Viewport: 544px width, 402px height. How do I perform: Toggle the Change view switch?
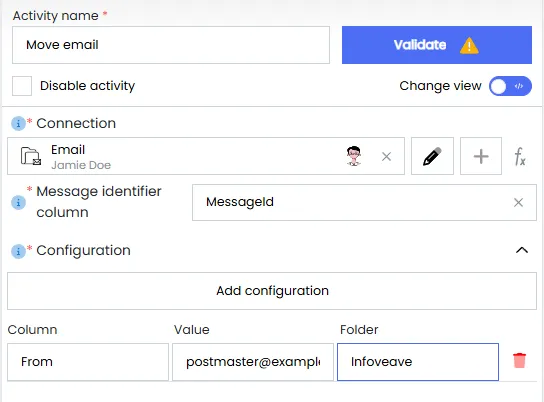(510, 86)
